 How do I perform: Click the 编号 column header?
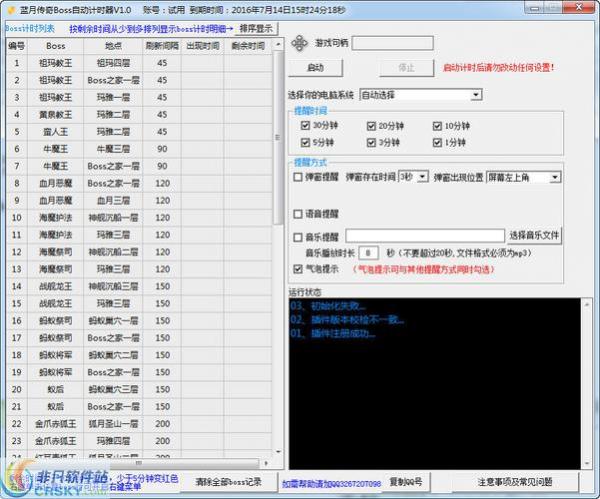(x=17, y=46)
